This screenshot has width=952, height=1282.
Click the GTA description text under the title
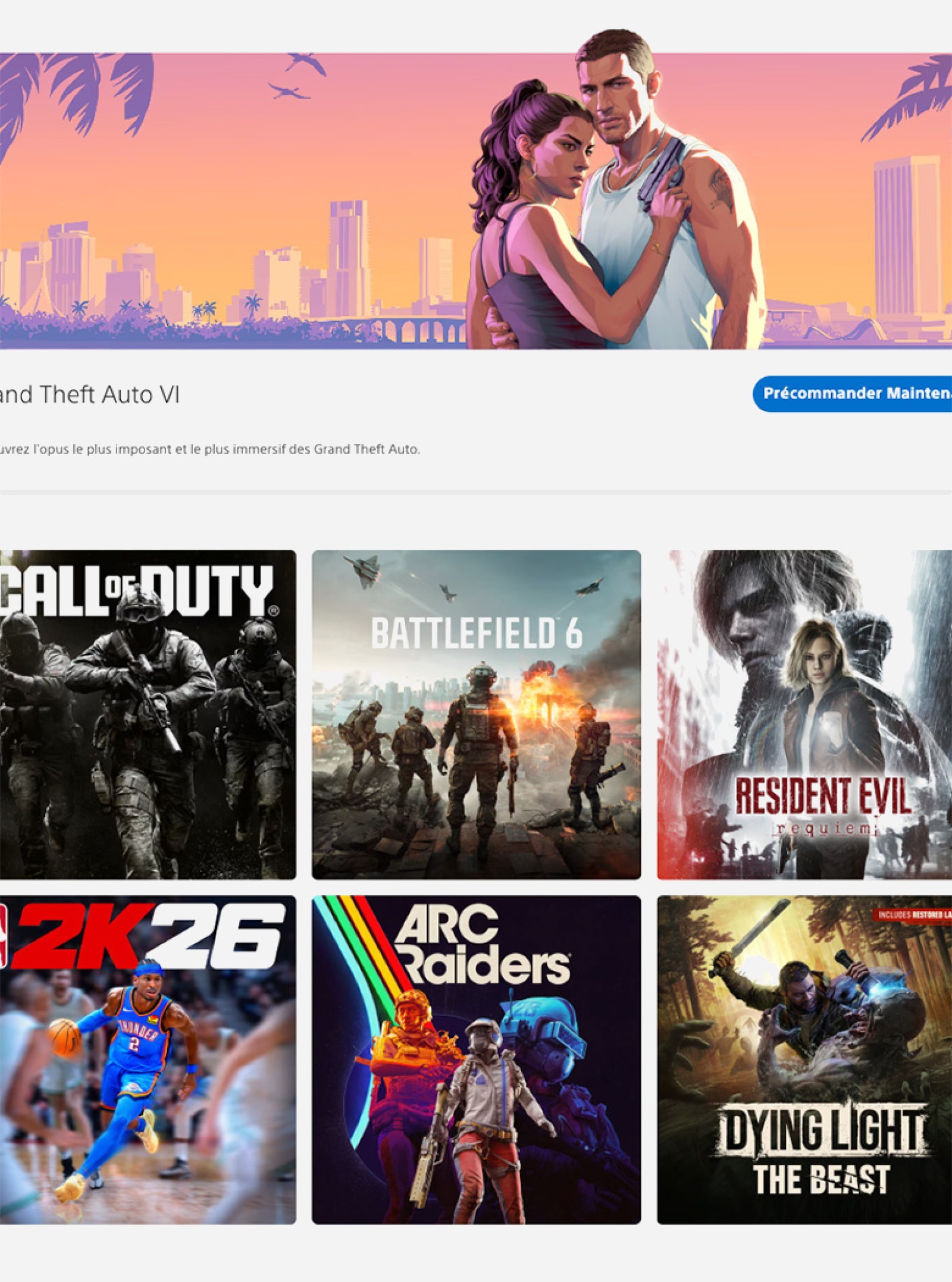[209, 449]
